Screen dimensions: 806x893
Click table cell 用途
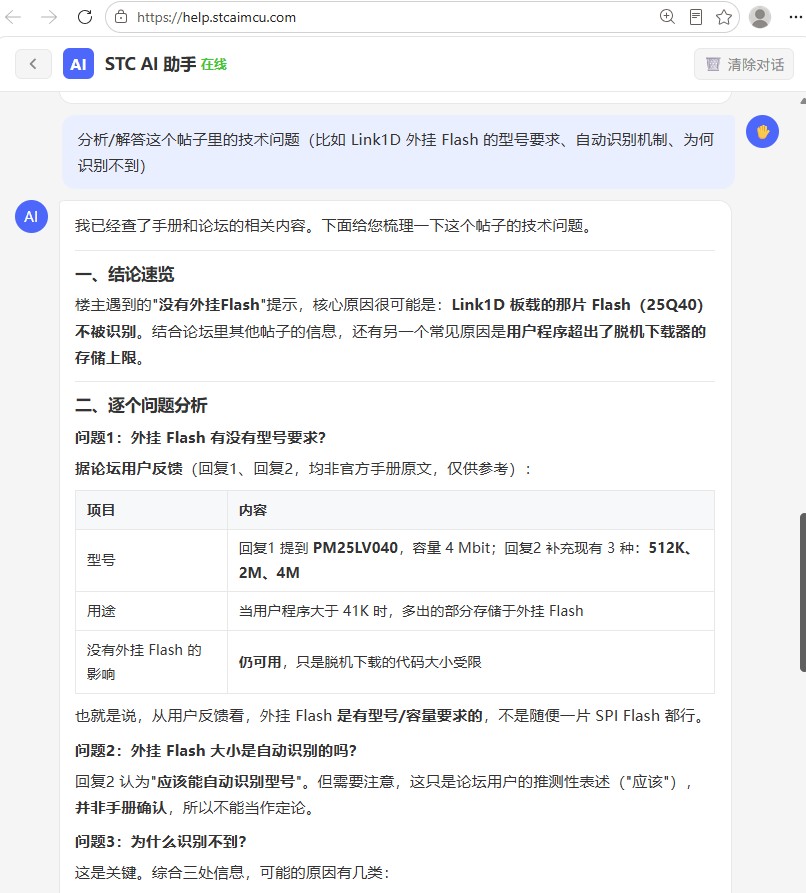pos(152,611)
